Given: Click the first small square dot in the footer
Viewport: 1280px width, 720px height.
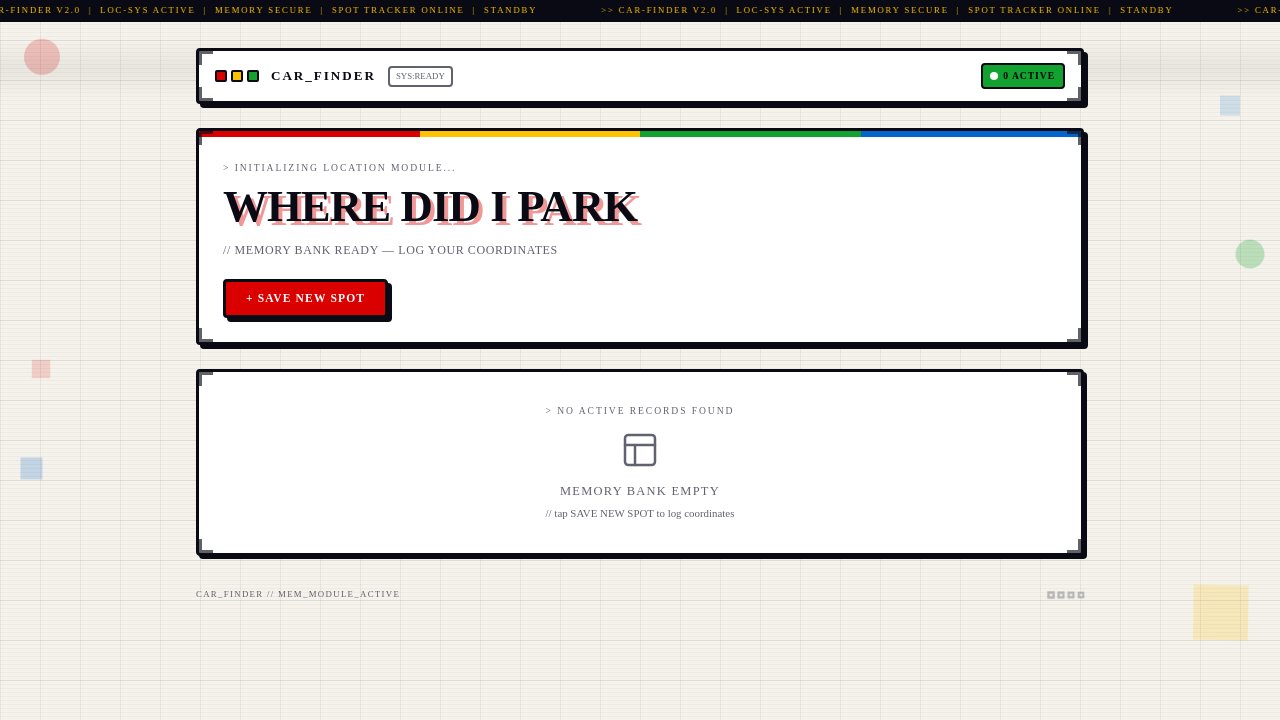Looking at the screenshot, I should click(1050, 595).
